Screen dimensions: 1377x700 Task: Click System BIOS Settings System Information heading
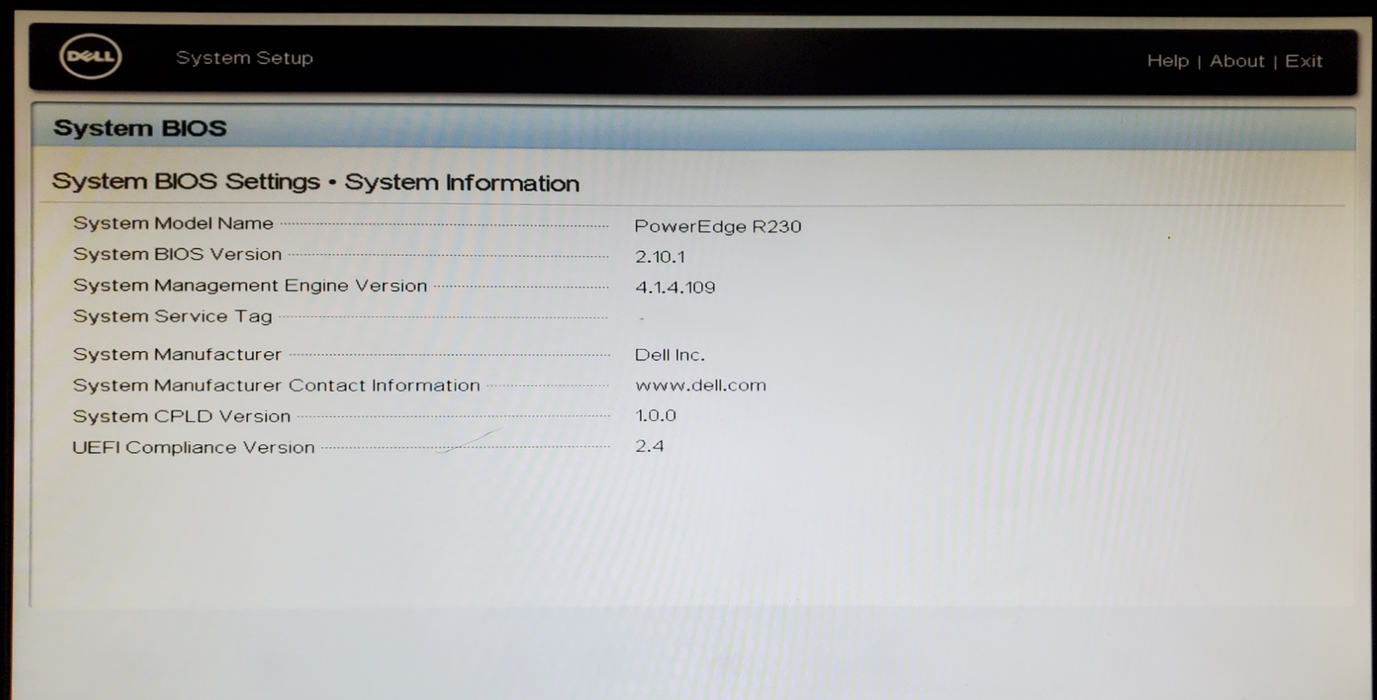pos(316,183)
